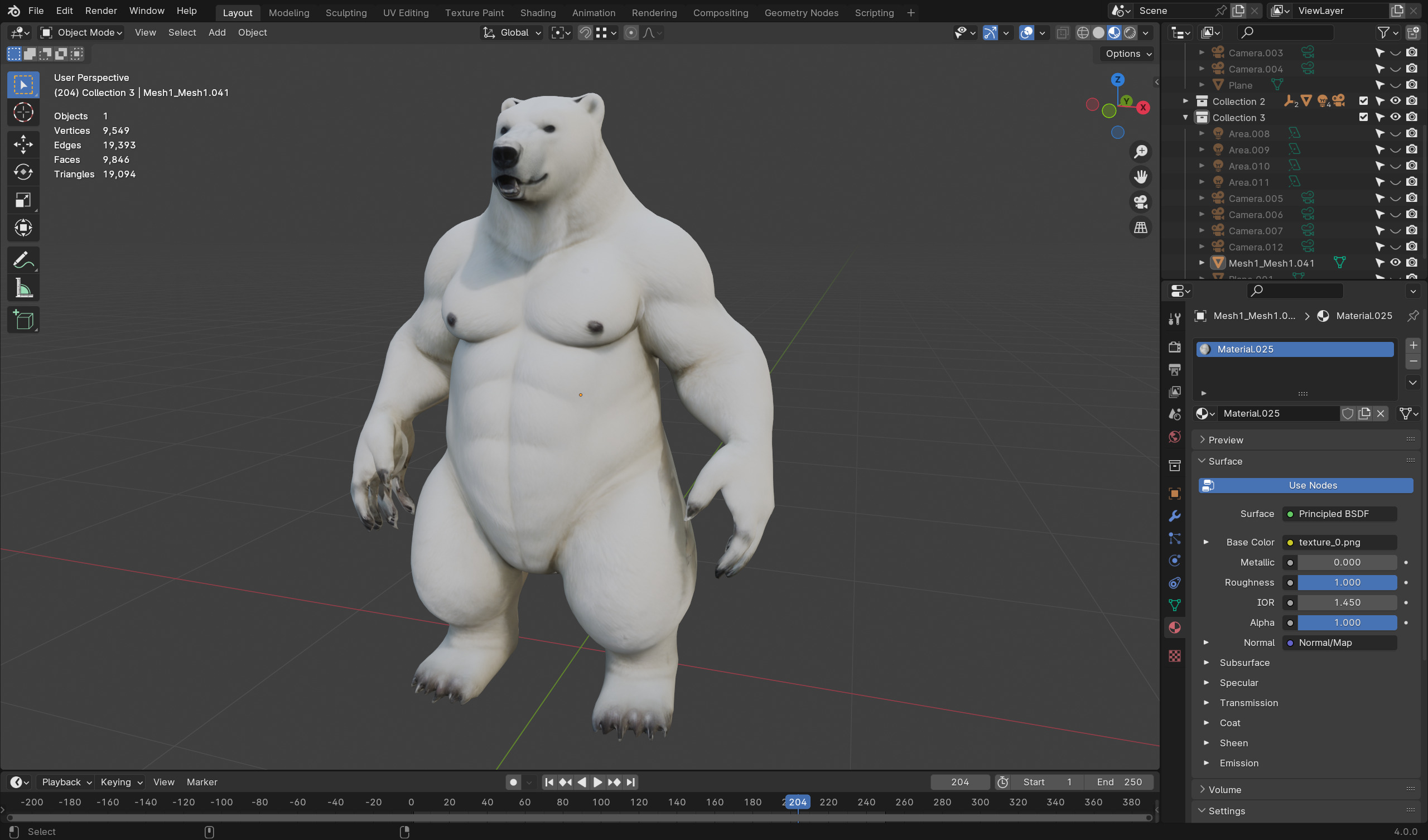Open the Object Data properties tab
Image resolution: width=1428 pixels, height=840 pixels.
click(x=1175, y=605)
